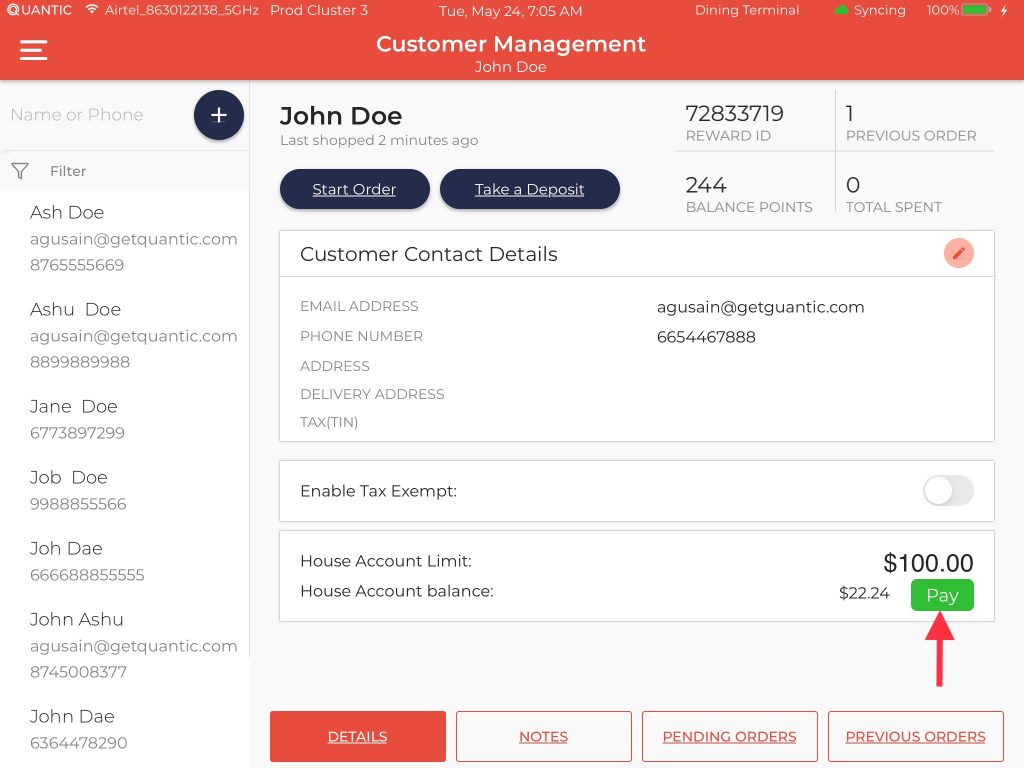
Task: Select customer Ash Doe from list
Action: pyautogui.click(x=67, y=213)
